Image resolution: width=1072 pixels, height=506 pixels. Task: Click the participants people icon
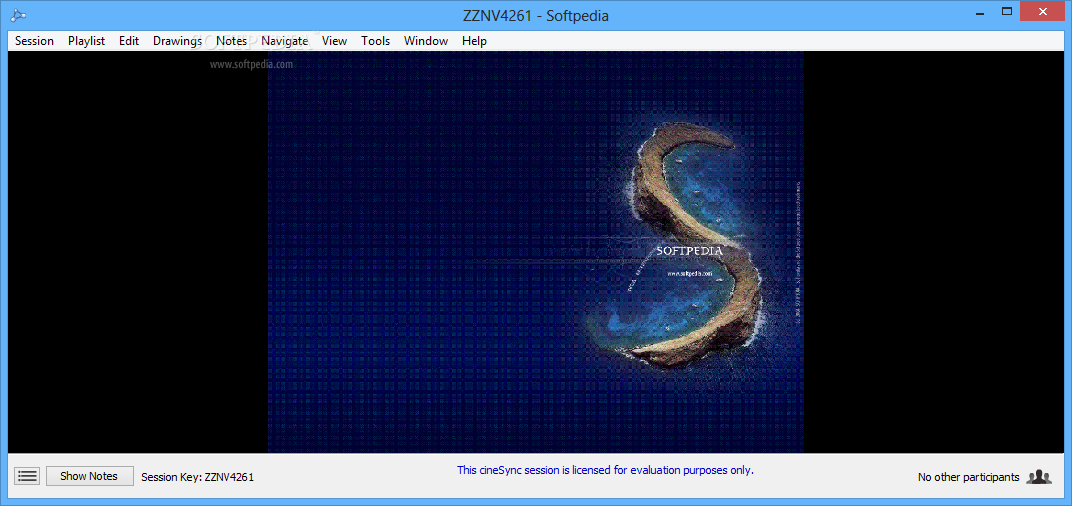click(x=1038, y=477)
